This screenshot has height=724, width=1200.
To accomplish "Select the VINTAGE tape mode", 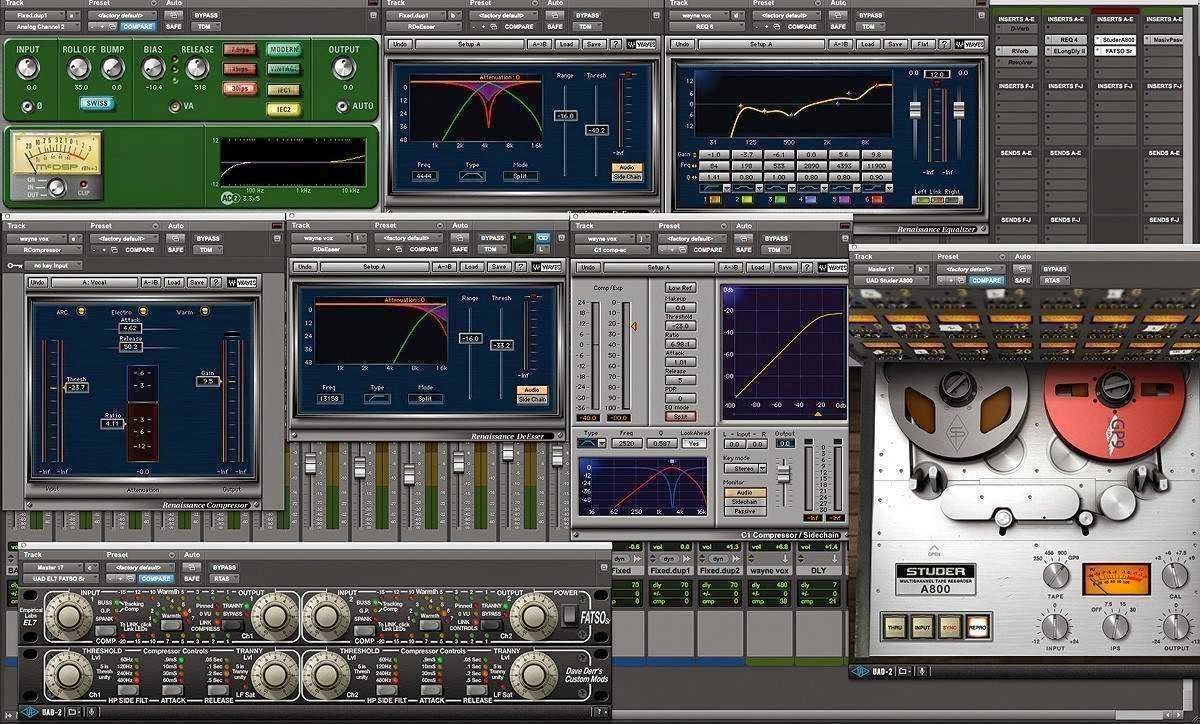I will coord(283,69).
